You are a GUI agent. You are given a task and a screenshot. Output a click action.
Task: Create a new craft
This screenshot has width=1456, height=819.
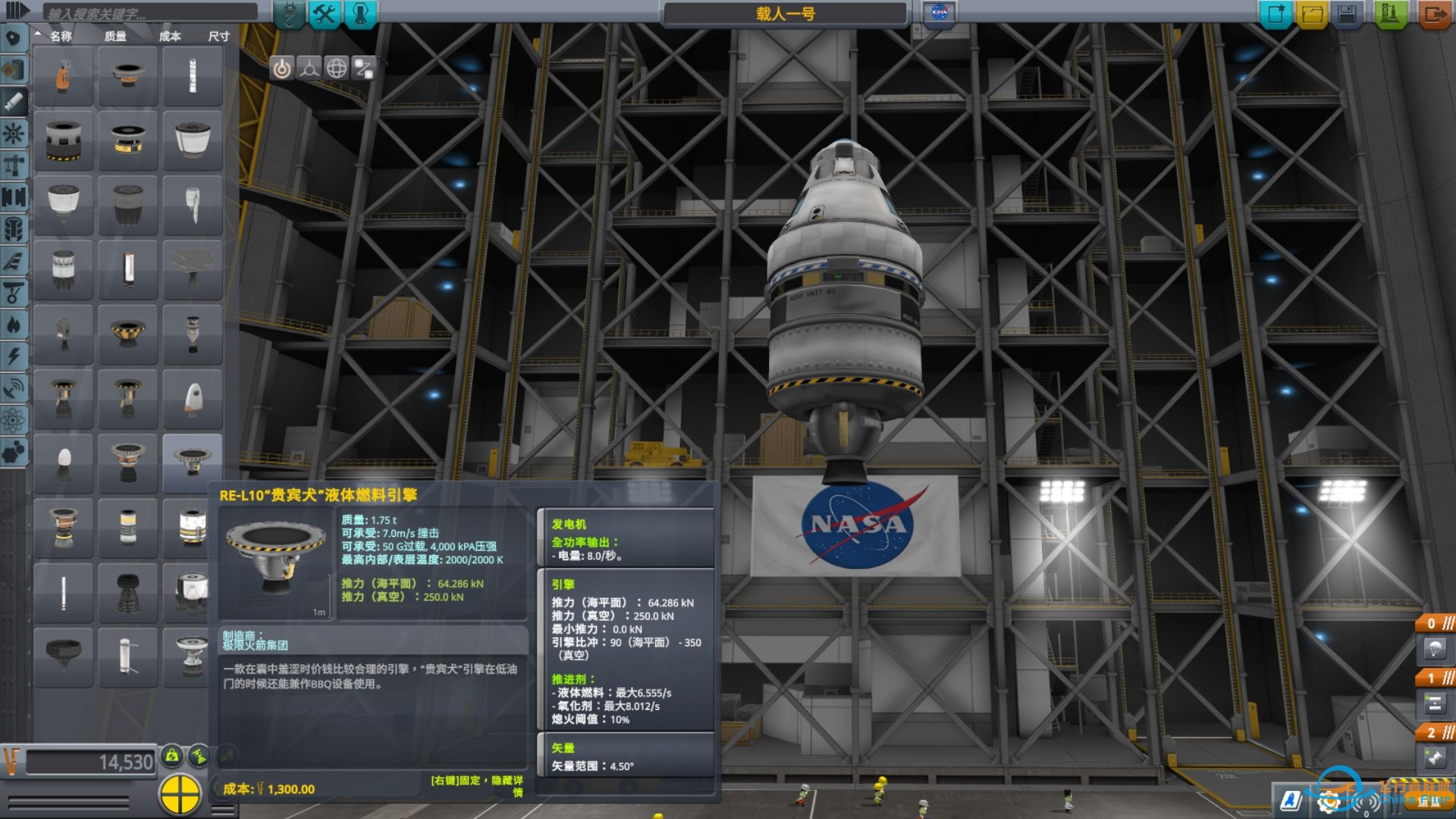pos(1276,14)
